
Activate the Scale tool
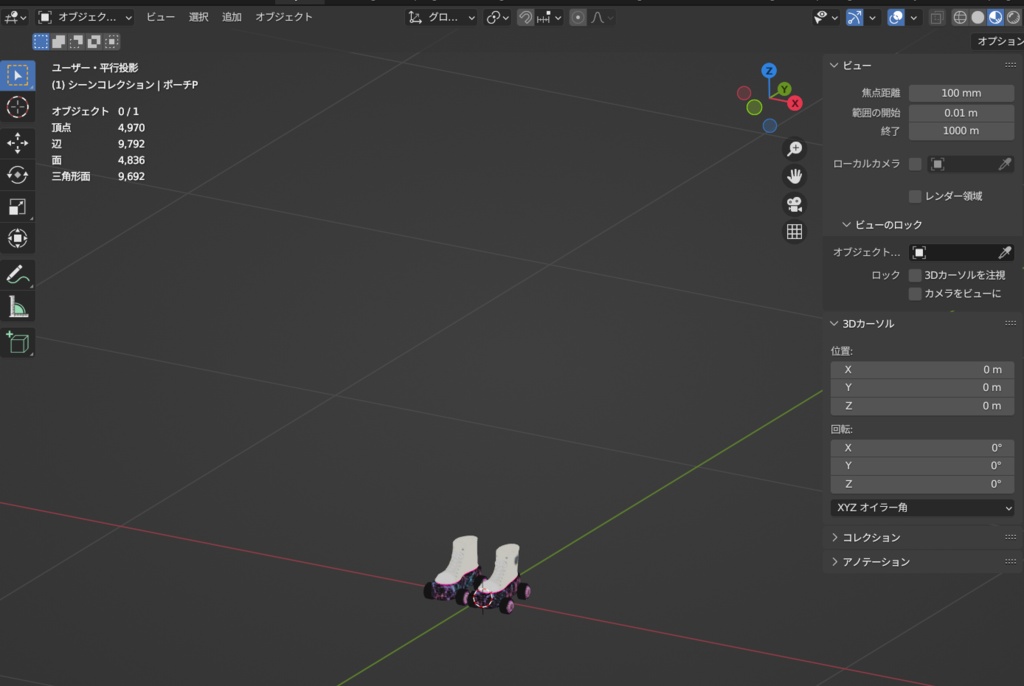click(x=18, y=207)
